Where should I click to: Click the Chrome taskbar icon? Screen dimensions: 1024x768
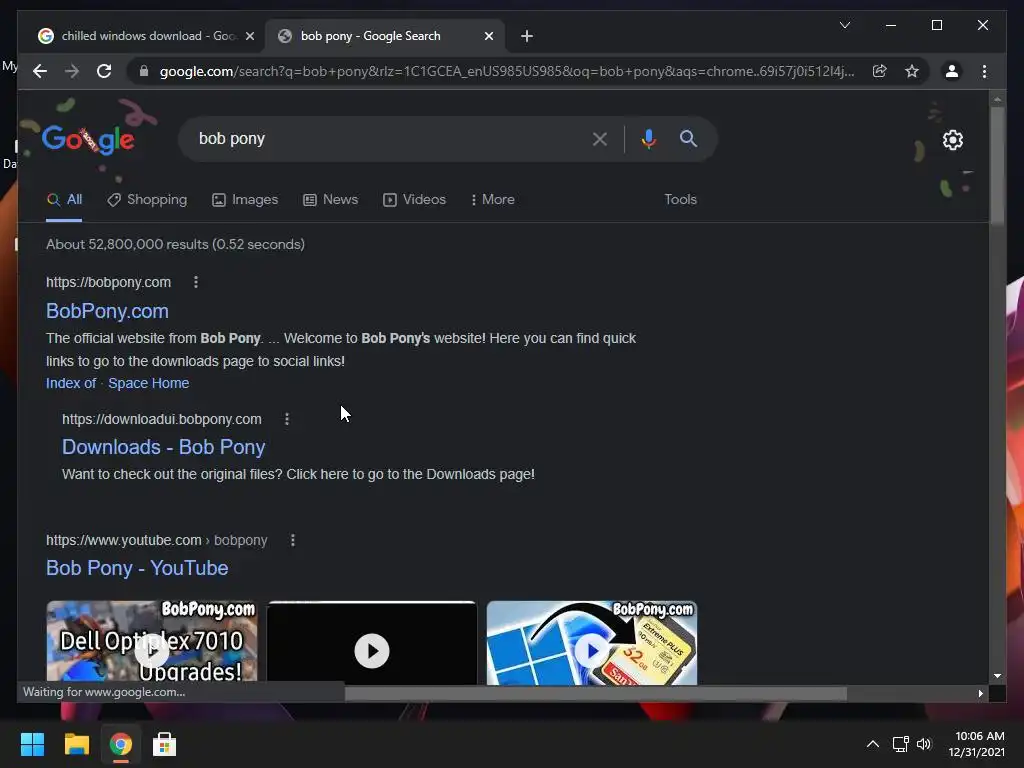click(121, 744)
